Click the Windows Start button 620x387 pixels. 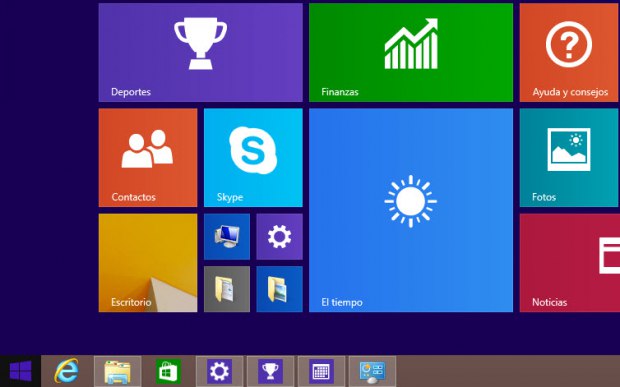point(21,371)
